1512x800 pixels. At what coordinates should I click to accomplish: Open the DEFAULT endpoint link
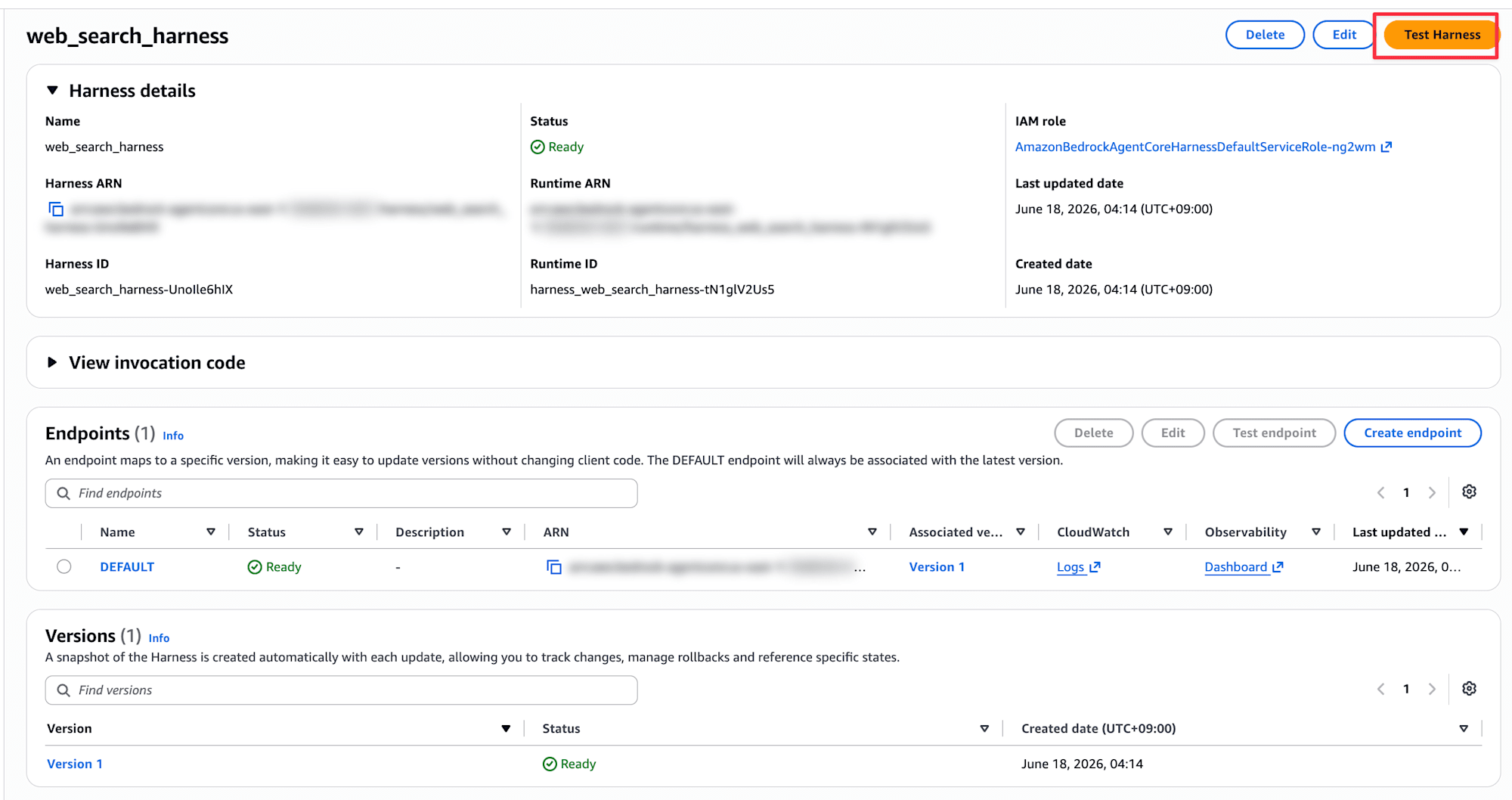[x=127, y=567]
